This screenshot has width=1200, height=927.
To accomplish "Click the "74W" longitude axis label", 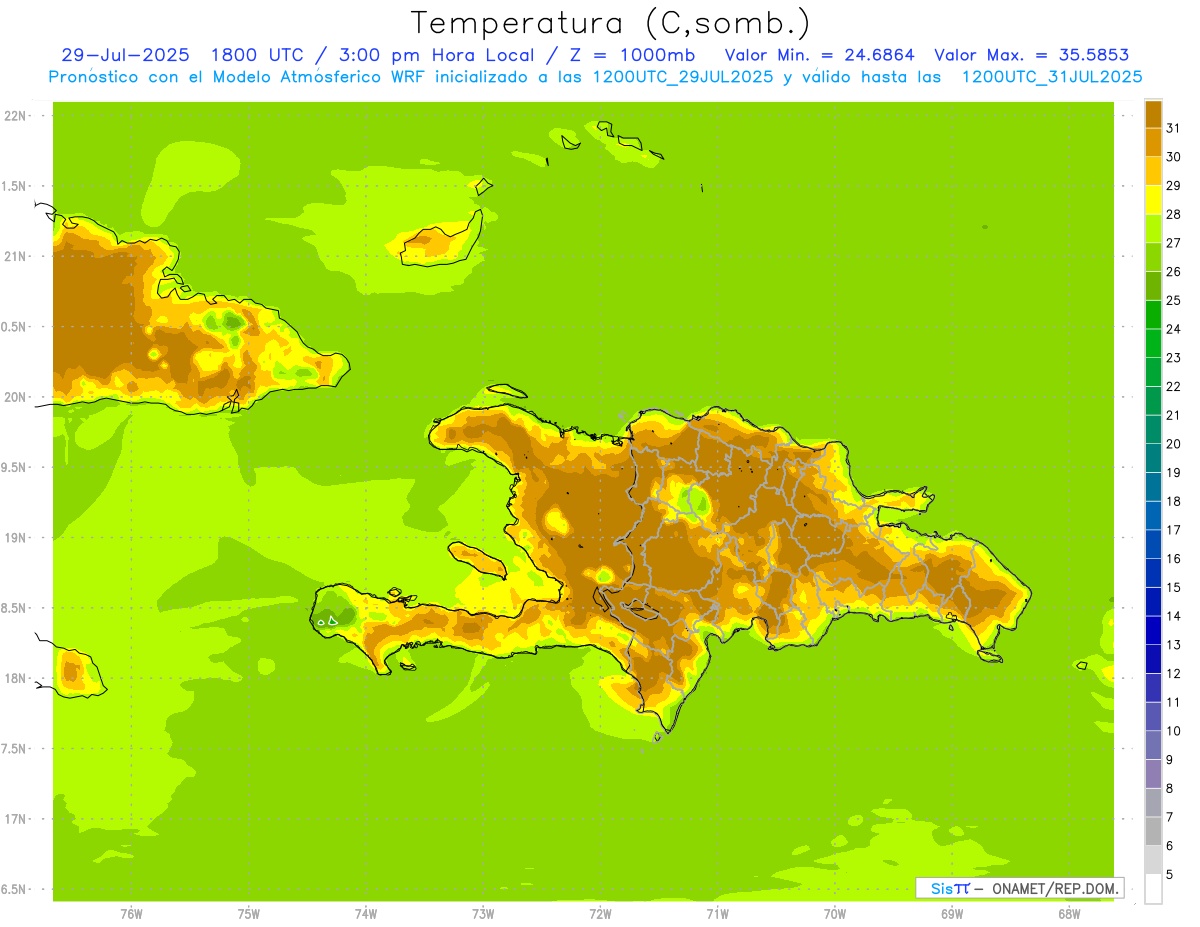I will tap(366, 914).
